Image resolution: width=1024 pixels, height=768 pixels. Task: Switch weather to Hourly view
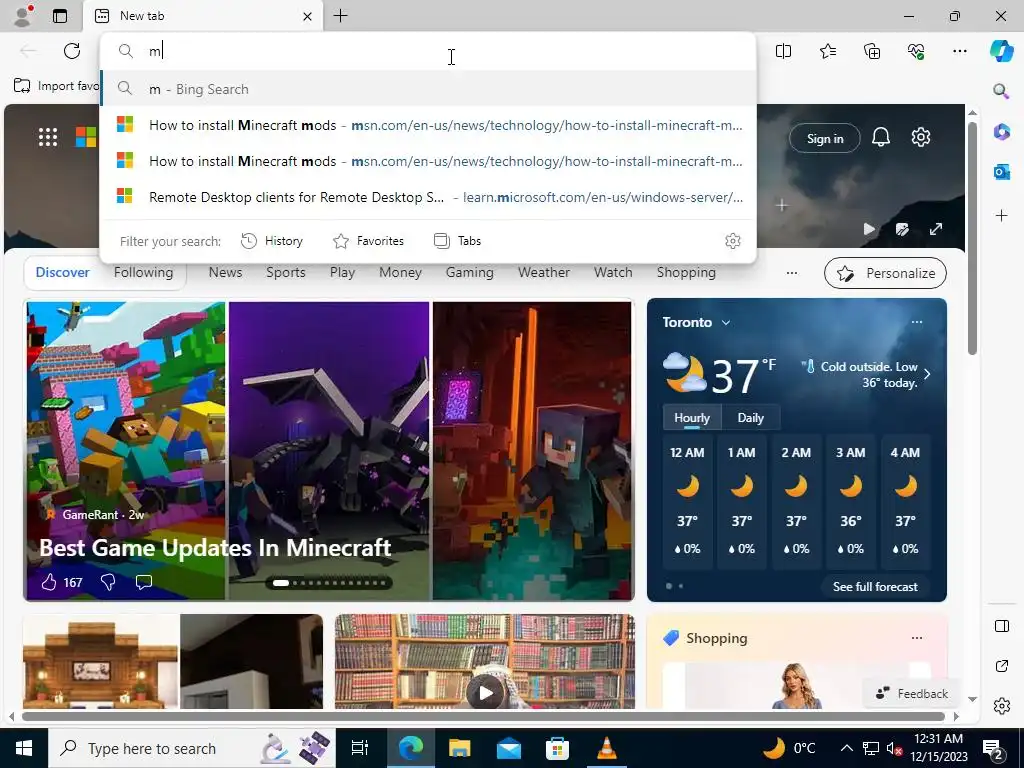692,418
